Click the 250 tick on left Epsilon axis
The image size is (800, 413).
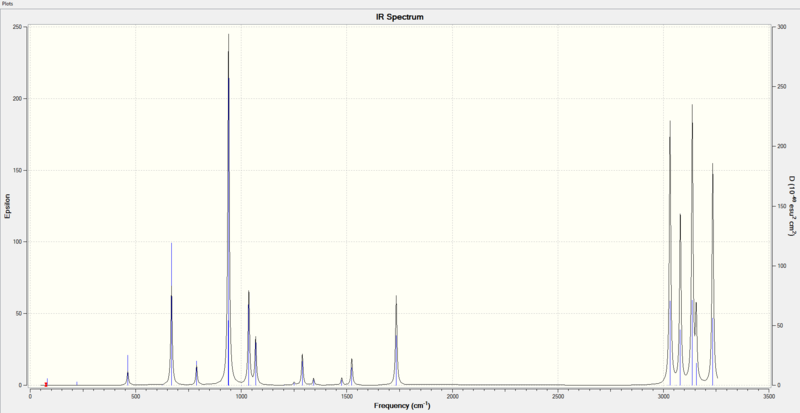(x=19, y=27)
